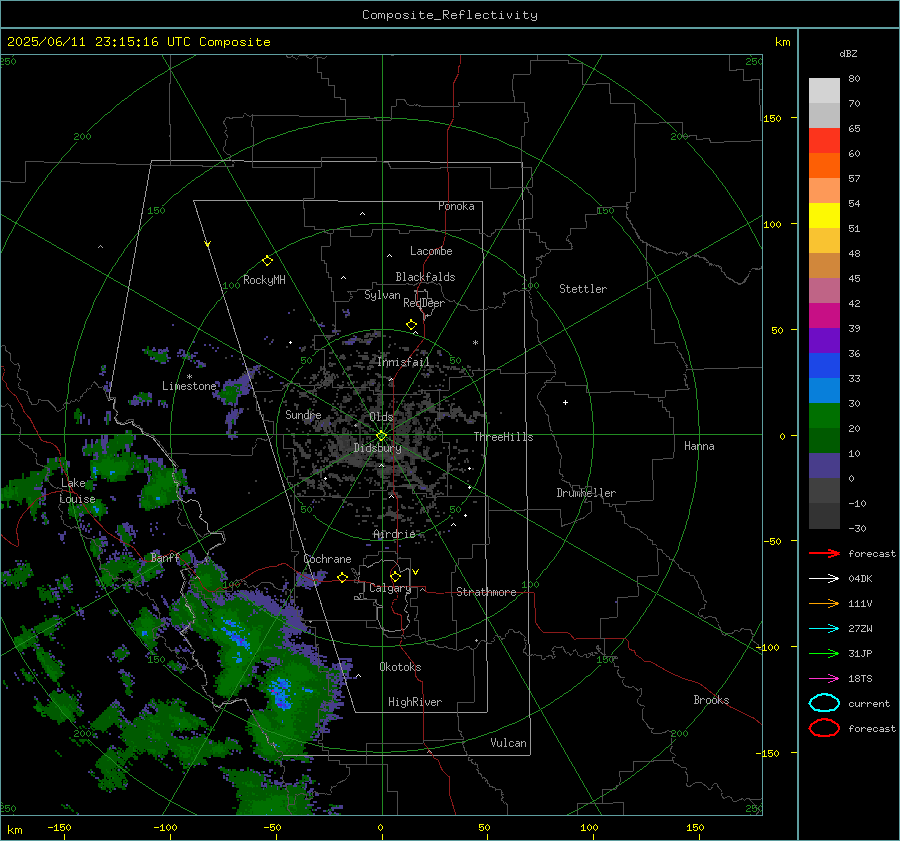Click the Blackfalds city label
Screen dimensions: 900x841
click(x=425, y=277)
